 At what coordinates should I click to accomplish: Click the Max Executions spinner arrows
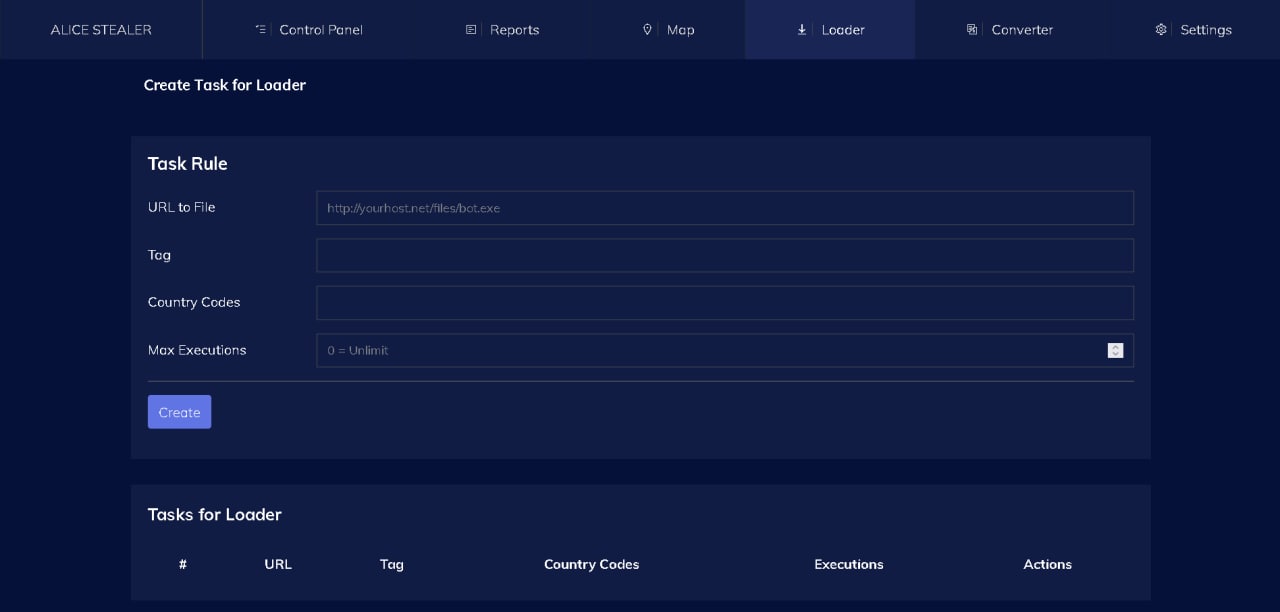tap(1115, 350)
